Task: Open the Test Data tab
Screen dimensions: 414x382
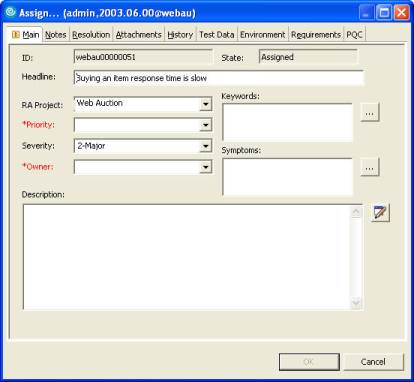Action: click(217, 35)
